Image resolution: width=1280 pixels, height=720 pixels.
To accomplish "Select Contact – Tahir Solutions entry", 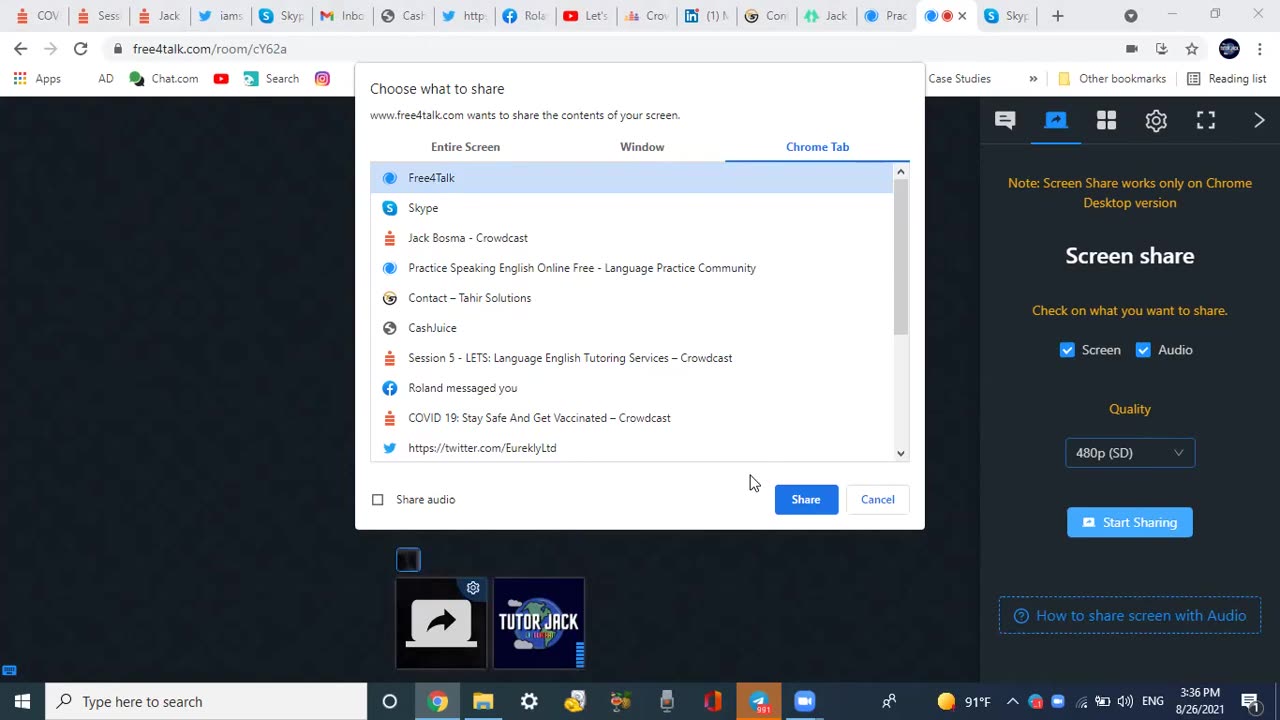I will tap(631, 298).
